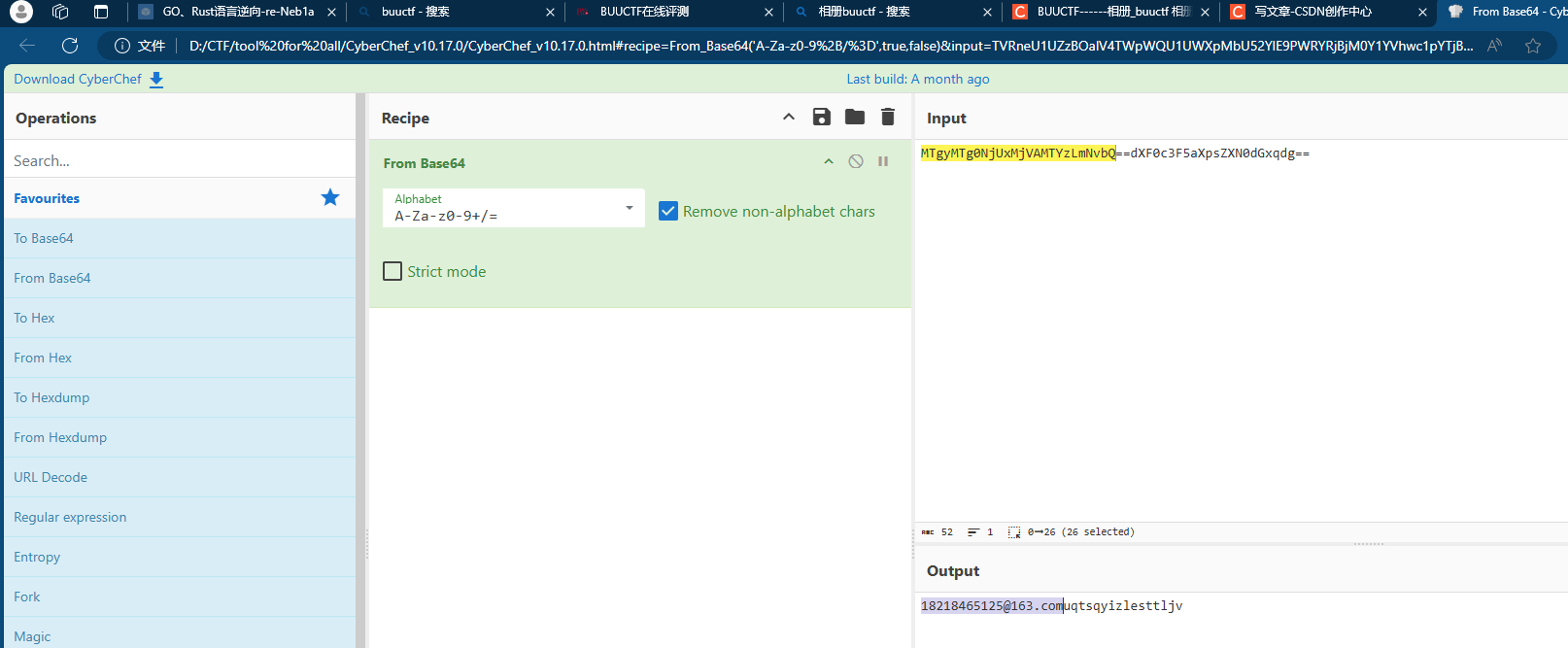1568x648 pixels.
Task: Select To Hex operation
Action: pyautogui.click(x=180, y=318)
